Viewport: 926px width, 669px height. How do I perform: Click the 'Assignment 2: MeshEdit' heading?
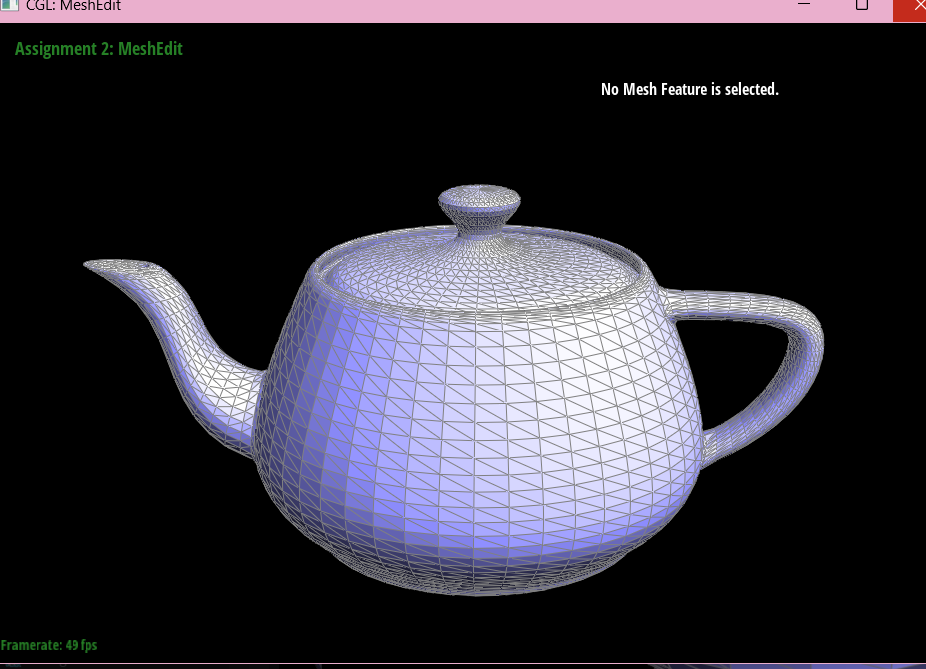(99, 48)
